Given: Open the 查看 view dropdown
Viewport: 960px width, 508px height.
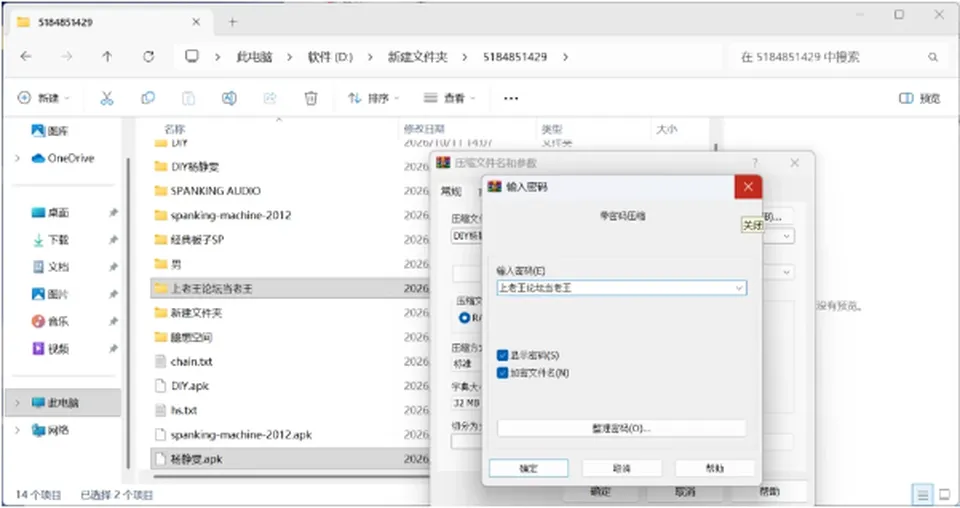Looking at the screenshot, I should tap(449, 98).
